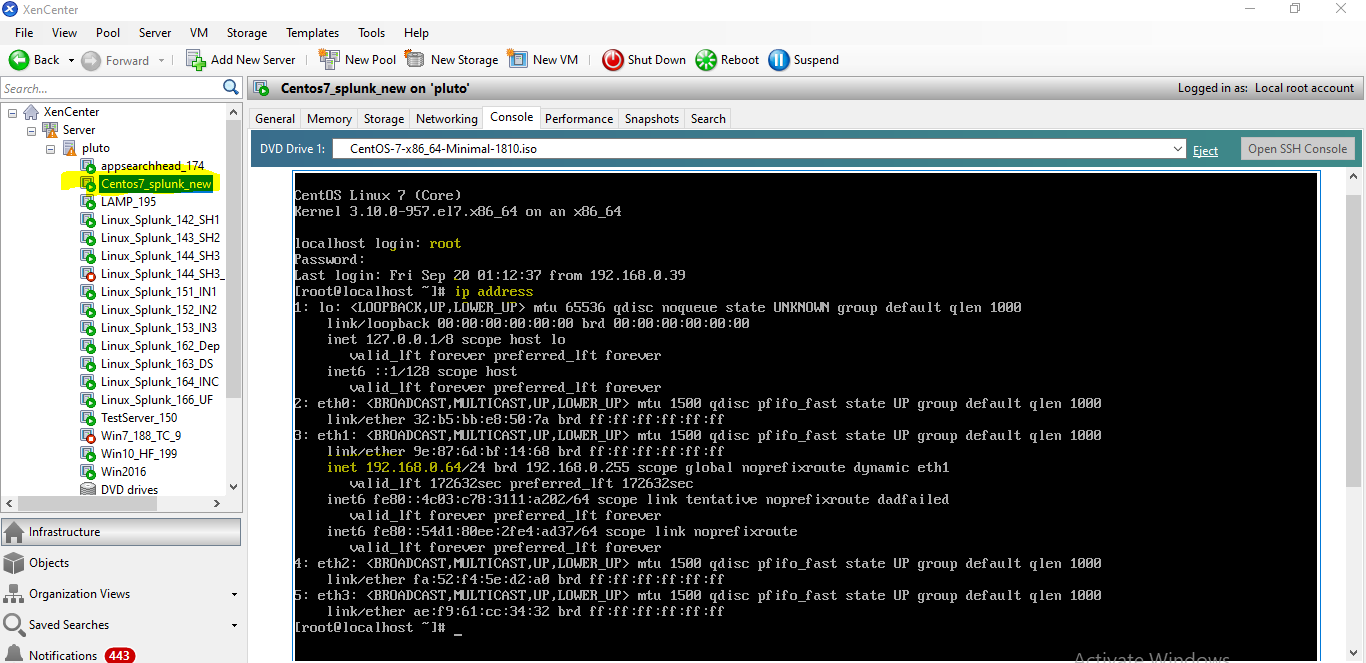Open the File menu
Image resolution: width=1366 pixels, height=663 pixels.
click(24, 33)
